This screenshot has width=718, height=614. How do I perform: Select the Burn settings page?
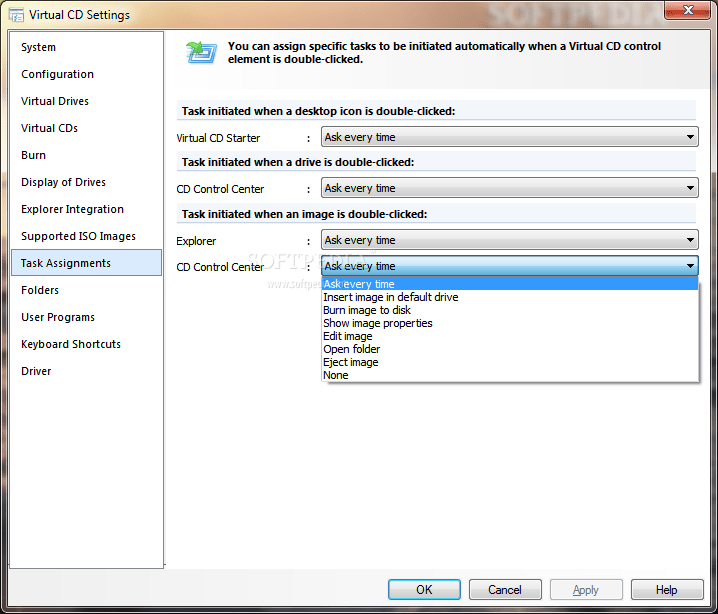point(86,155)
